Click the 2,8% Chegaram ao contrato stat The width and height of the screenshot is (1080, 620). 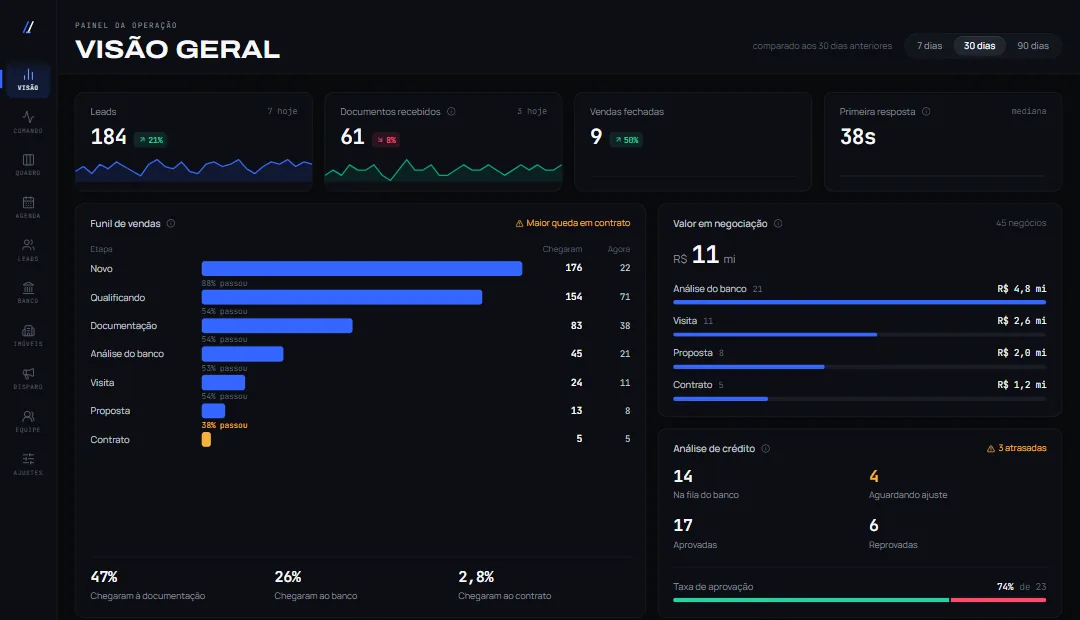pos(505,585)
